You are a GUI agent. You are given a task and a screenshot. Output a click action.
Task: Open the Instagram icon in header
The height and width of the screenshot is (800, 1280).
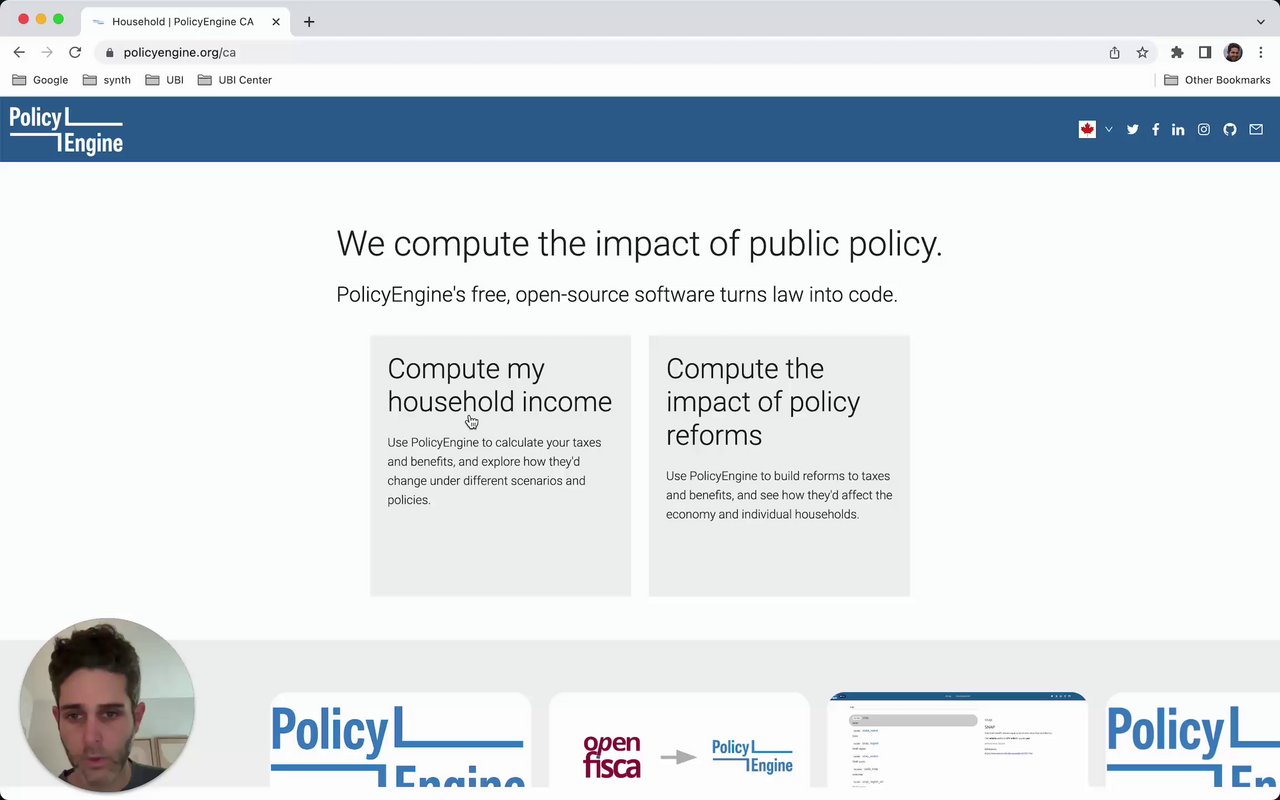1204,129
